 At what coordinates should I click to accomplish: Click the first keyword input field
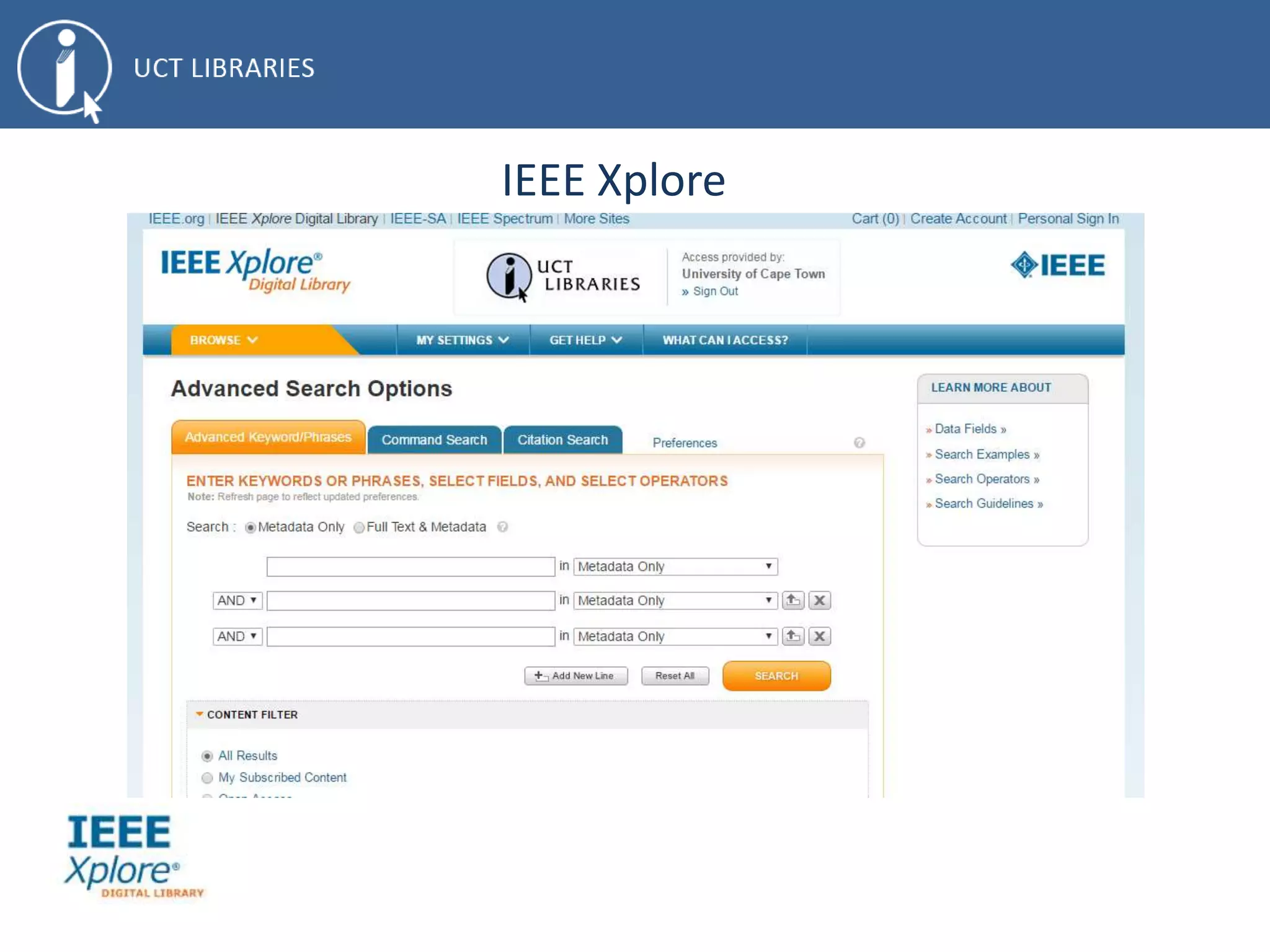(x=411, y=566)
